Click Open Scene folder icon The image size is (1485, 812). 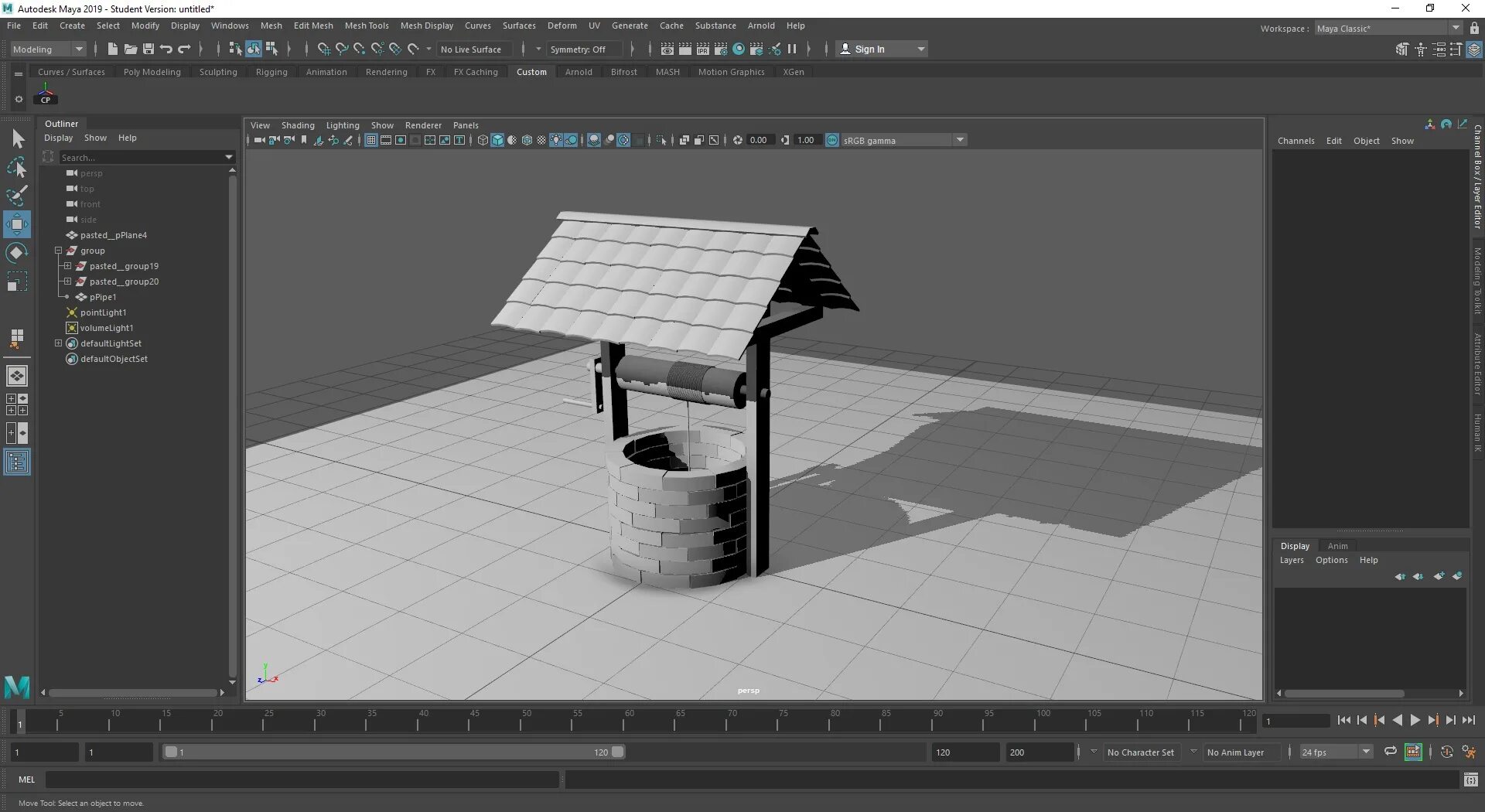pyautogui.click(x=130, y=49)
